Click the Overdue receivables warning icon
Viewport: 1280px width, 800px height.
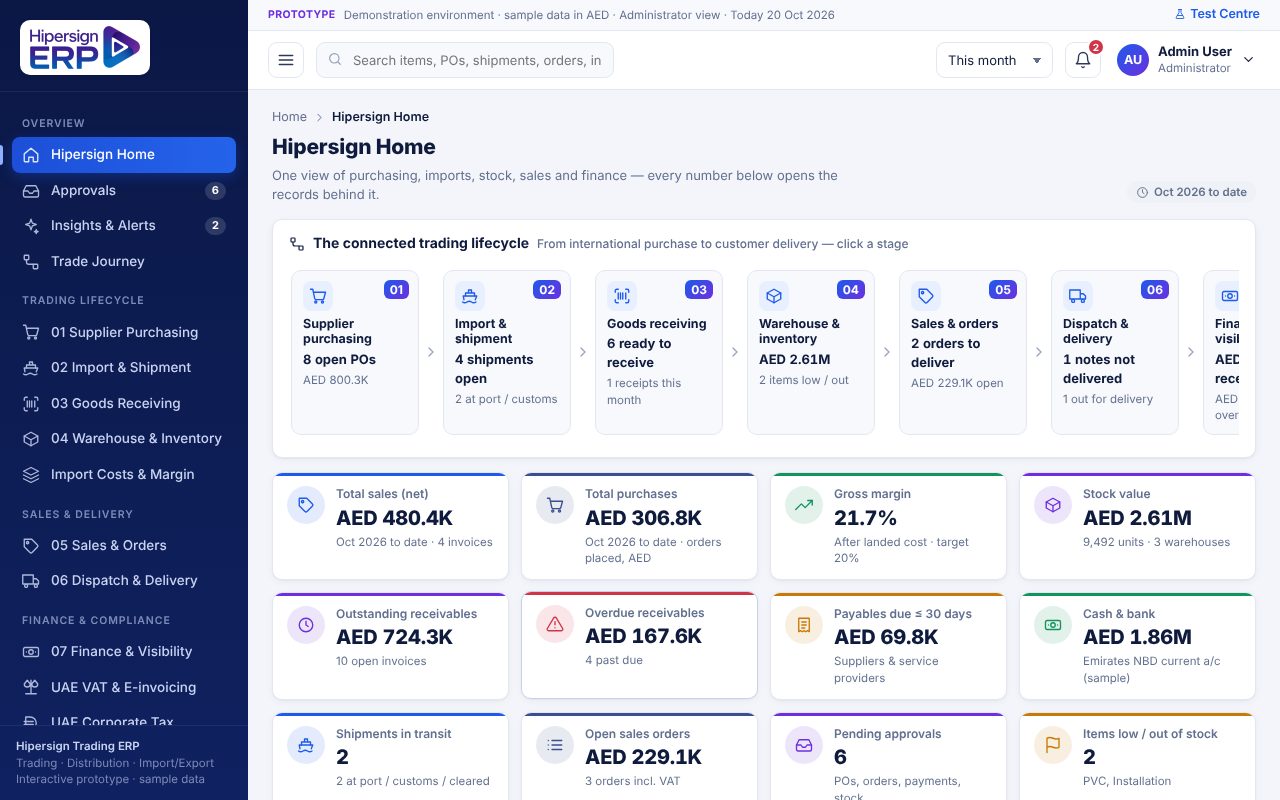click(555, 625)
